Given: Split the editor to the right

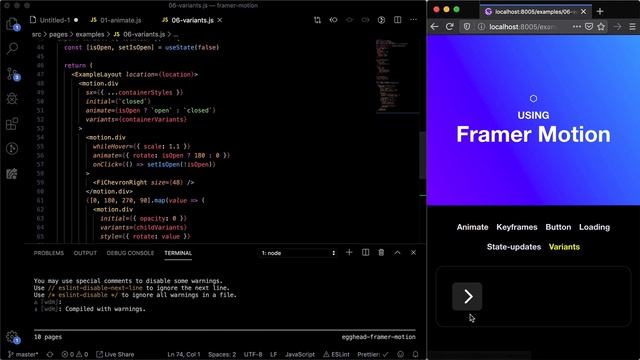Looking at the screenshot, I should click(x=397, y=20).
